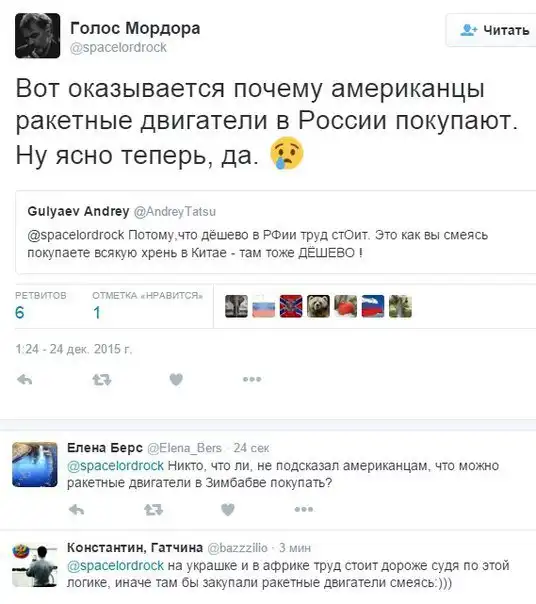
Task: Reply to the main tweet
Action: point(25,380)
